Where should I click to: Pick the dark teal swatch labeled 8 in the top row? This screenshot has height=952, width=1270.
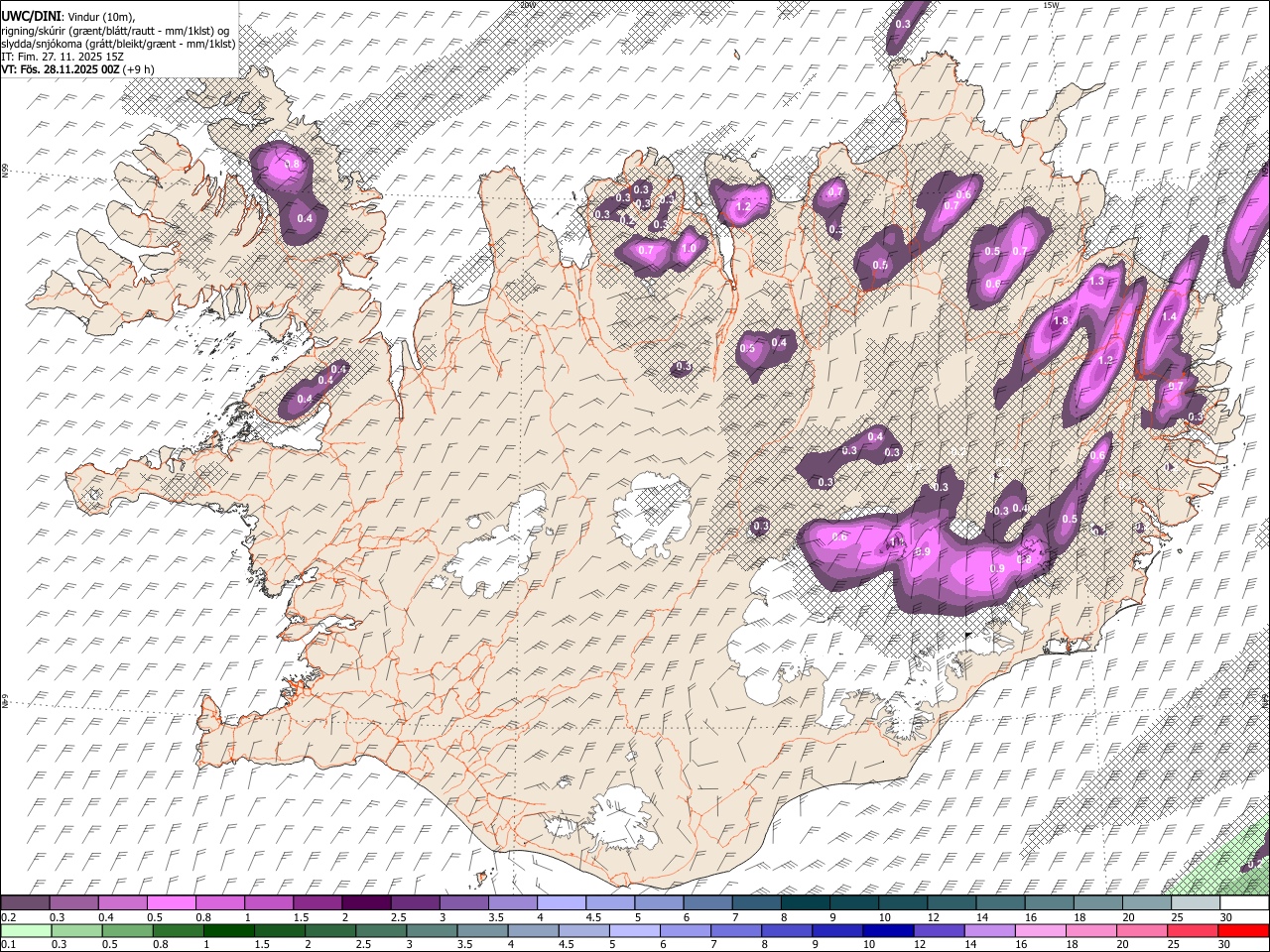click(806, 903)
